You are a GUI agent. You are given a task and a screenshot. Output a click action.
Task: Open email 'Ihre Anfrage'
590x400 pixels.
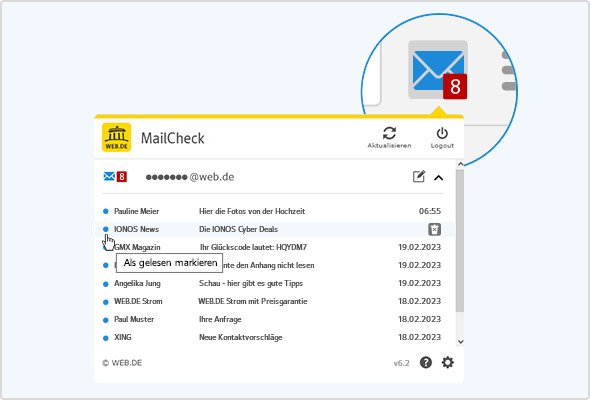tap(220, 319)
